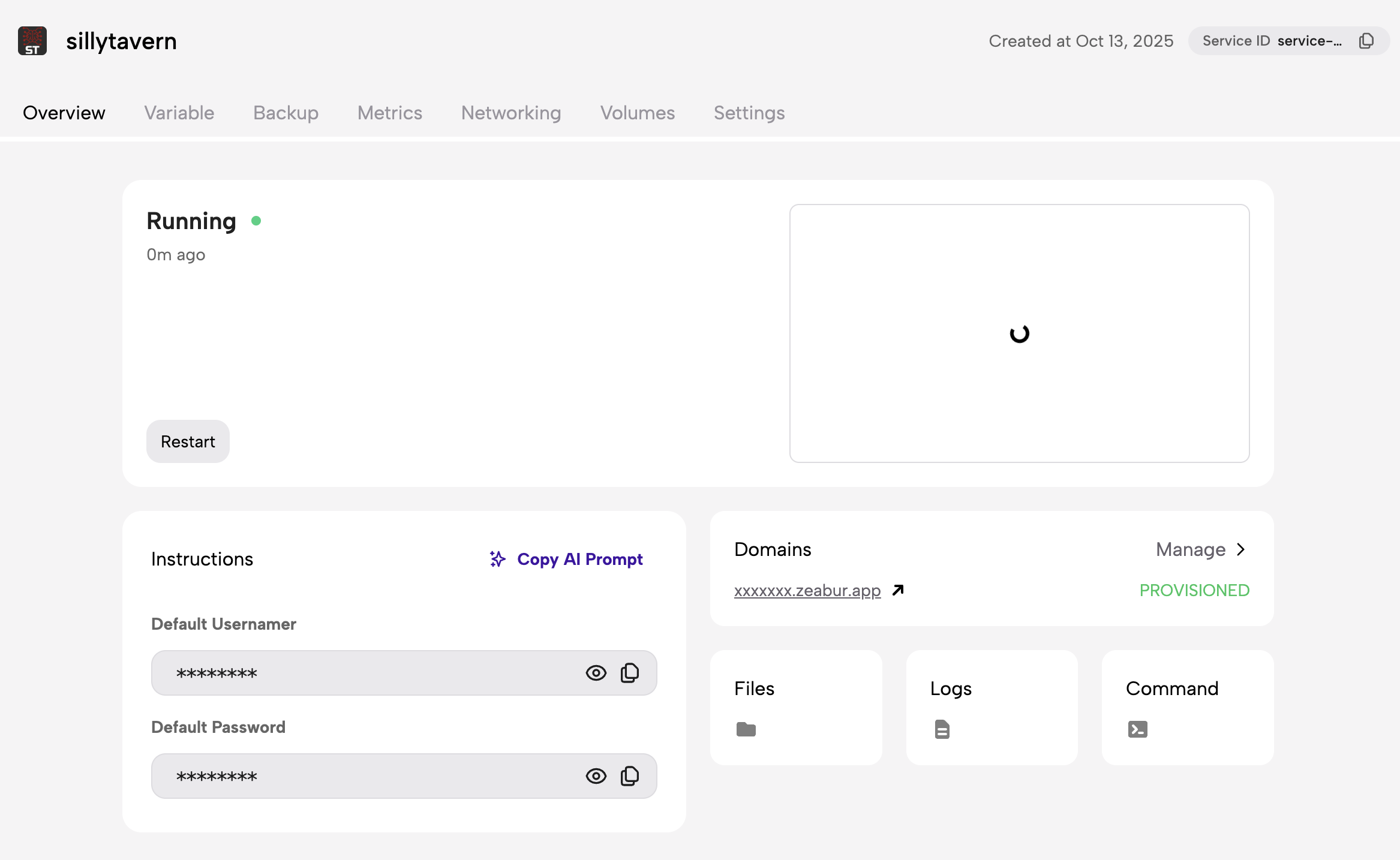Expand Domains with the Manage chevron
The height and width of the screenshot is (860, 1400).
(1241, 549)
